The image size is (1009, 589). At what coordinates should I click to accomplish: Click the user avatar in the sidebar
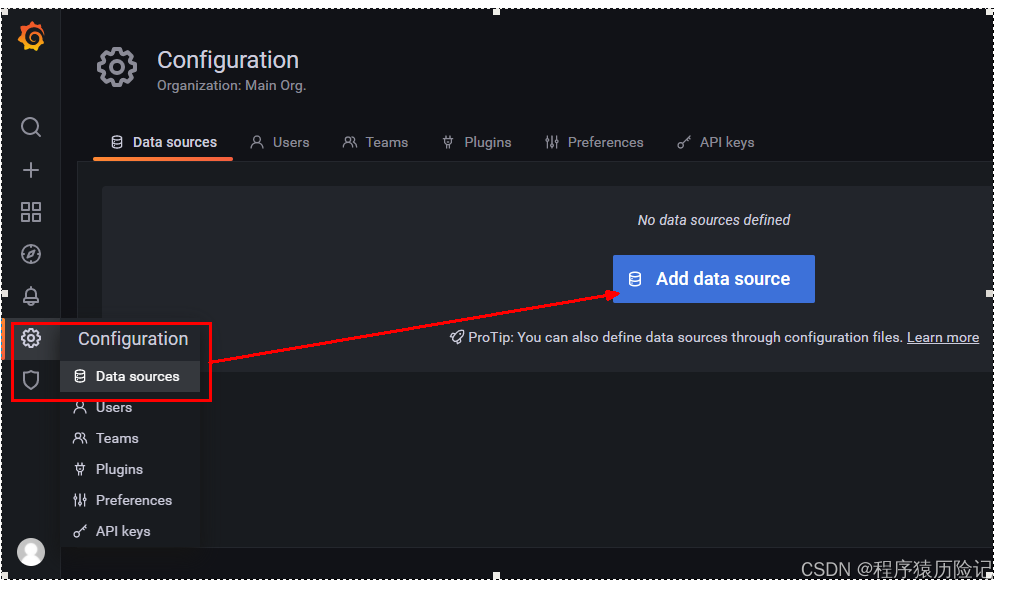[x=31, y=552]
